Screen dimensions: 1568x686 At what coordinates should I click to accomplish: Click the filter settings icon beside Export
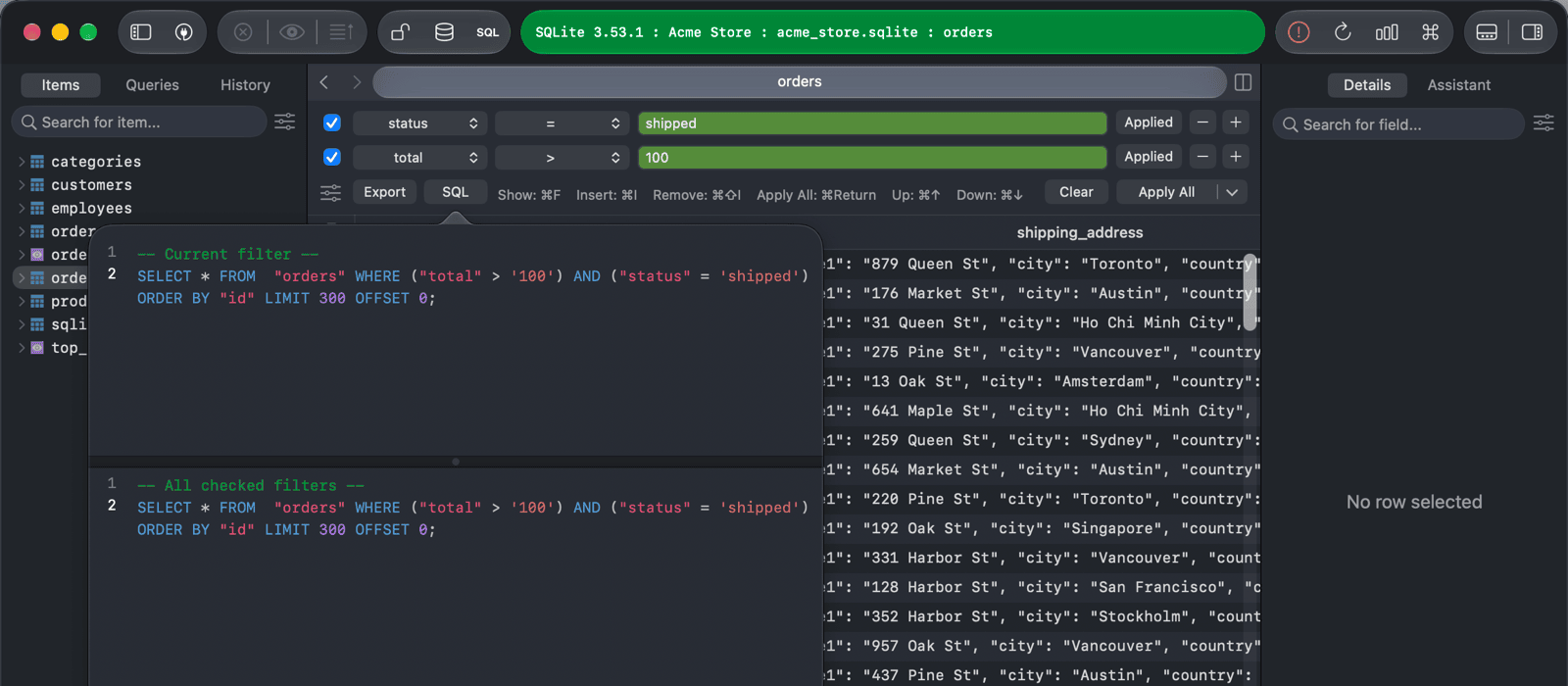click(330, 193)
